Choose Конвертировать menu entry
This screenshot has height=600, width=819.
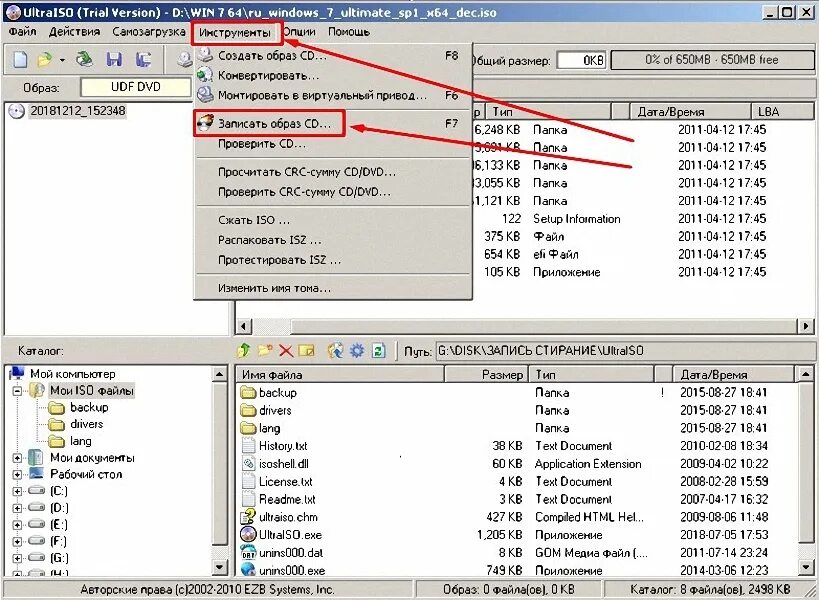pos(333,76)
